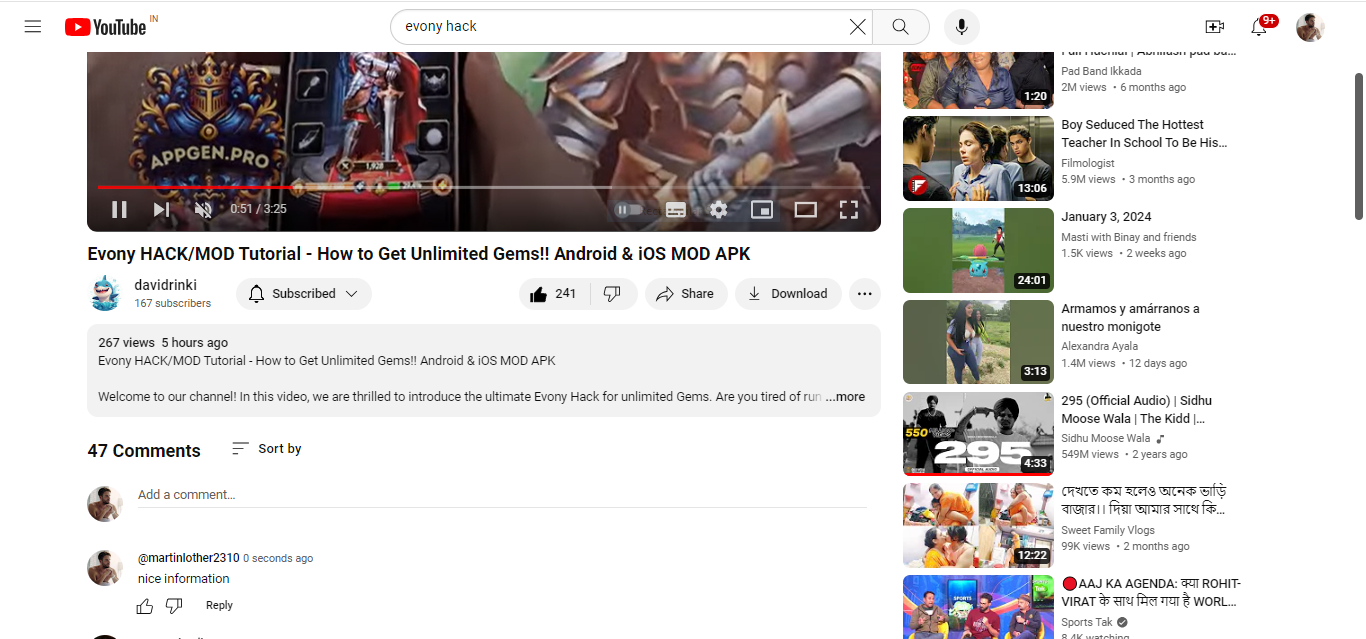1366x639 pixels.
Task: Click the Add a comment field
Action: [x=502, y=495]
